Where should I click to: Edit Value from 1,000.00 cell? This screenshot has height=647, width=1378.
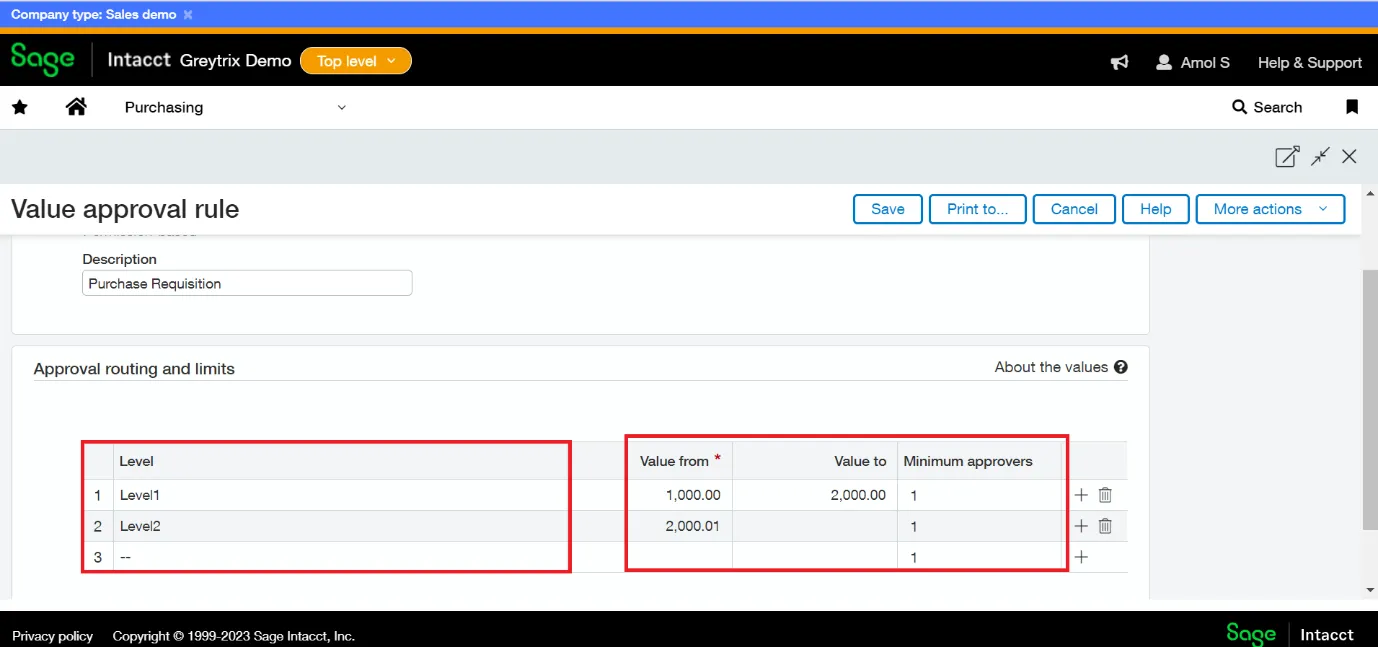click(x=680, y=495)
